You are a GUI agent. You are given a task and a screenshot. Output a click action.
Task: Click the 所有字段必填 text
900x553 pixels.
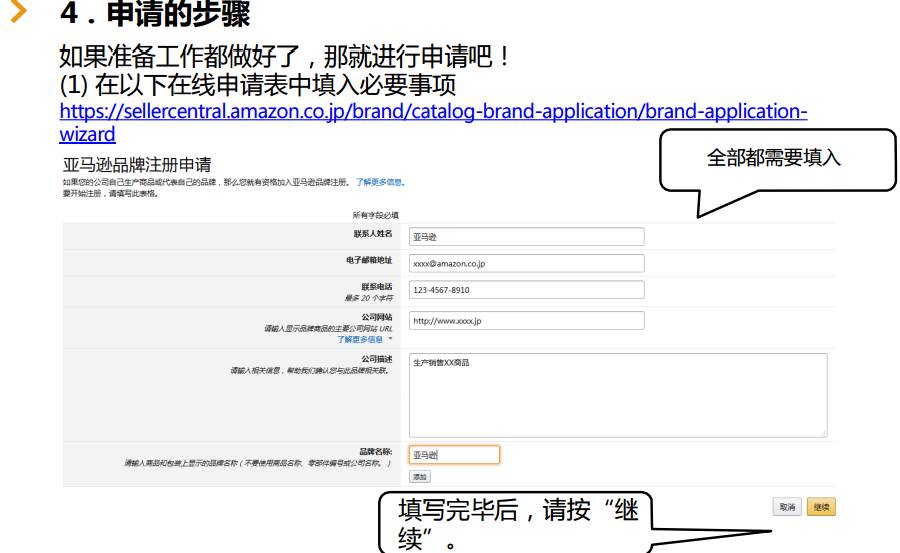point(375,215)
